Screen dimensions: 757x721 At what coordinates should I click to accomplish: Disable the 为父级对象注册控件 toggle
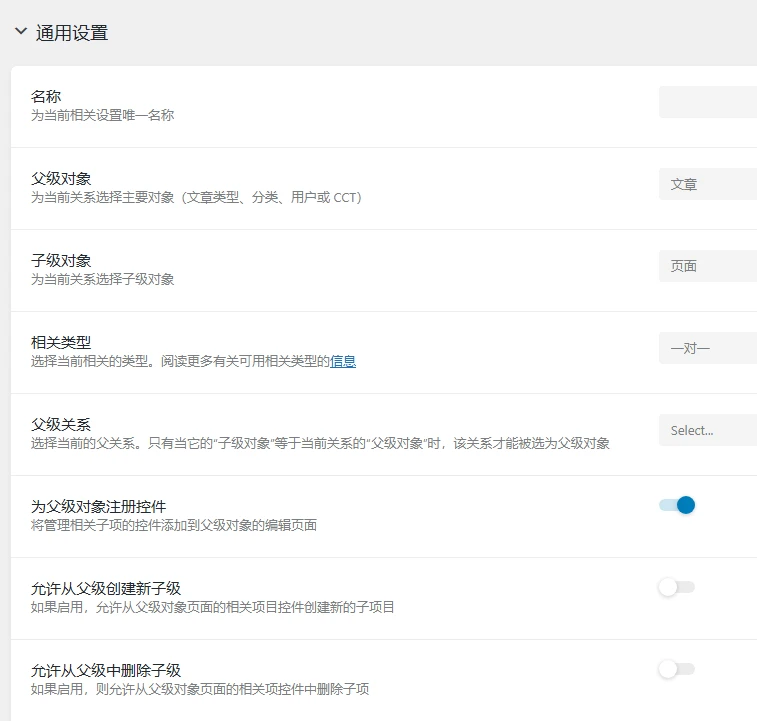click(x=677, y=505)
